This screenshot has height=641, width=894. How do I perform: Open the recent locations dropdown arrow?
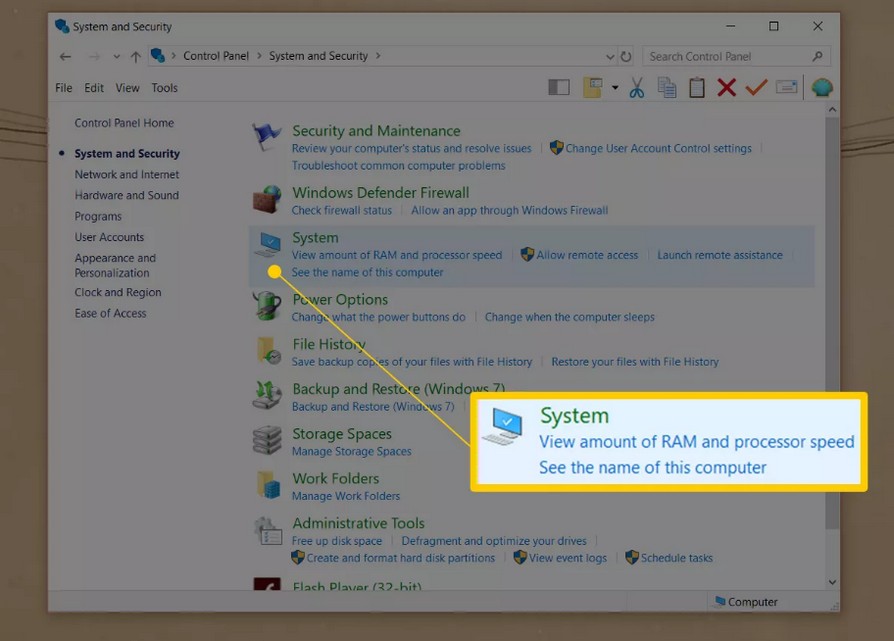(116, 56)
